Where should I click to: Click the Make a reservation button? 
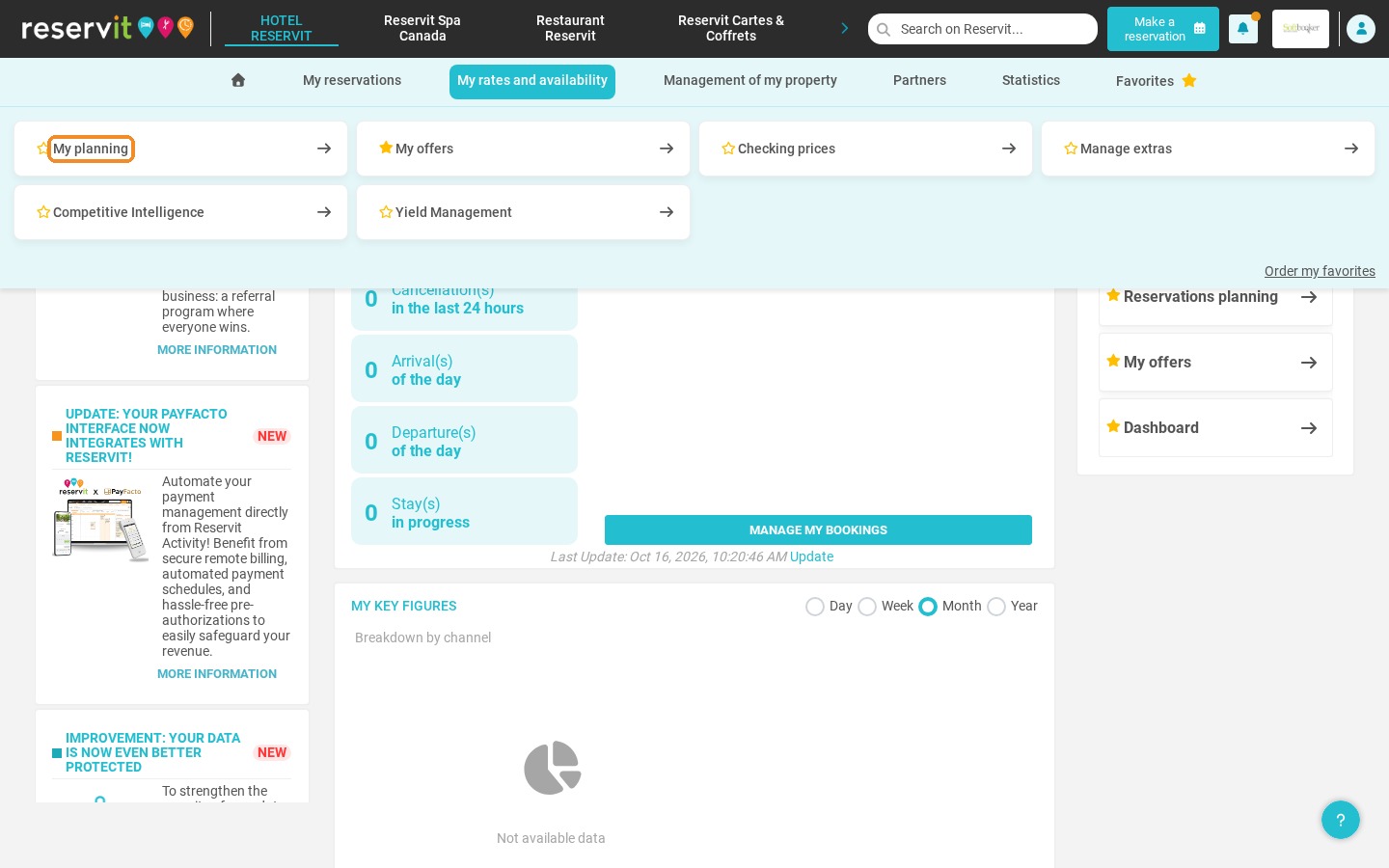click(1163, 29)
